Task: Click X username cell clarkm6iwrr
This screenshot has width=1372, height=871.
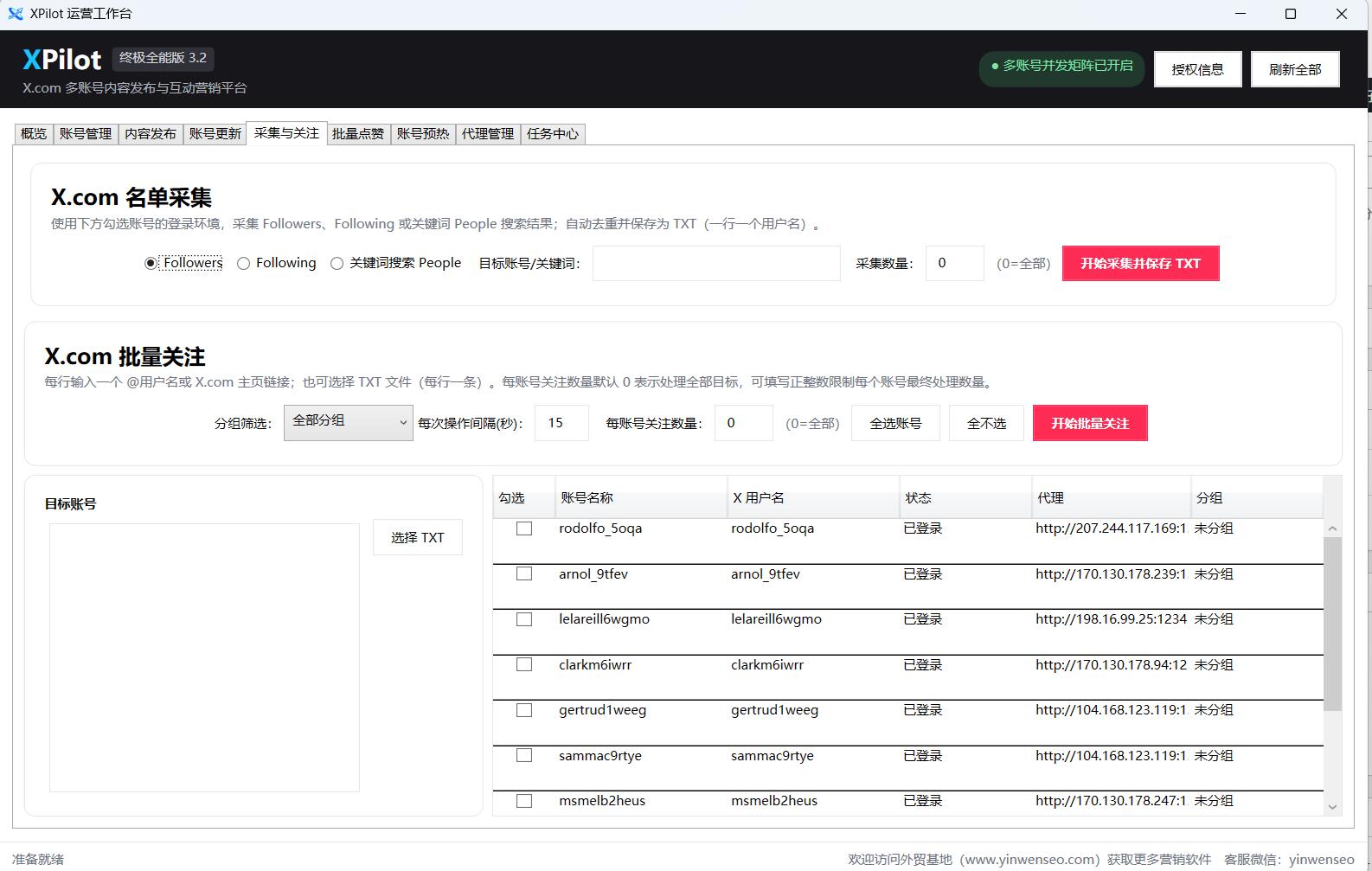Action: (767, 664)
